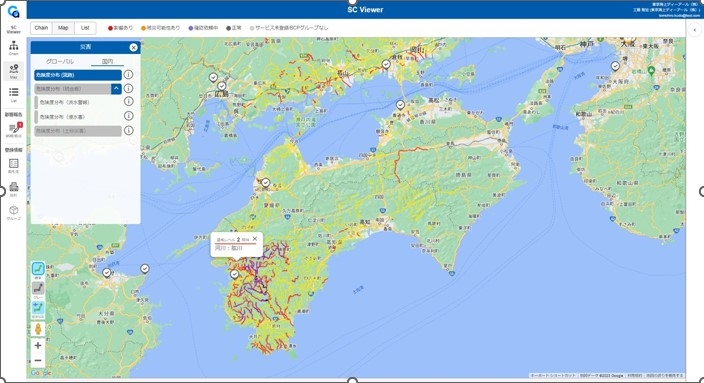The height and width of the screenshot is (383, 704).
Task: Open the List icon in left sidebar
Action: (x=14, y=94)
